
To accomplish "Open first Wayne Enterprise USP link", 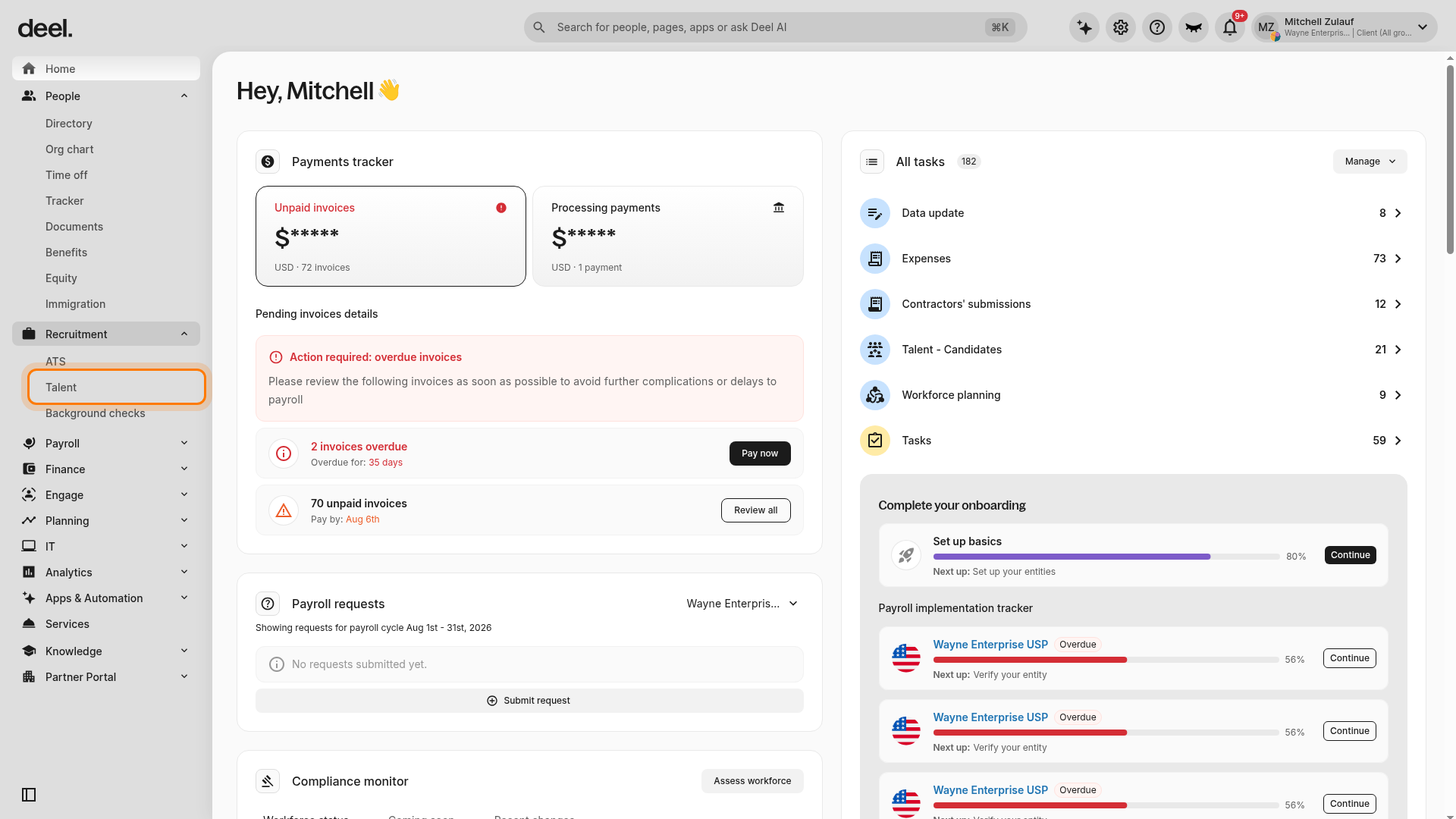I will coord(990,645).
